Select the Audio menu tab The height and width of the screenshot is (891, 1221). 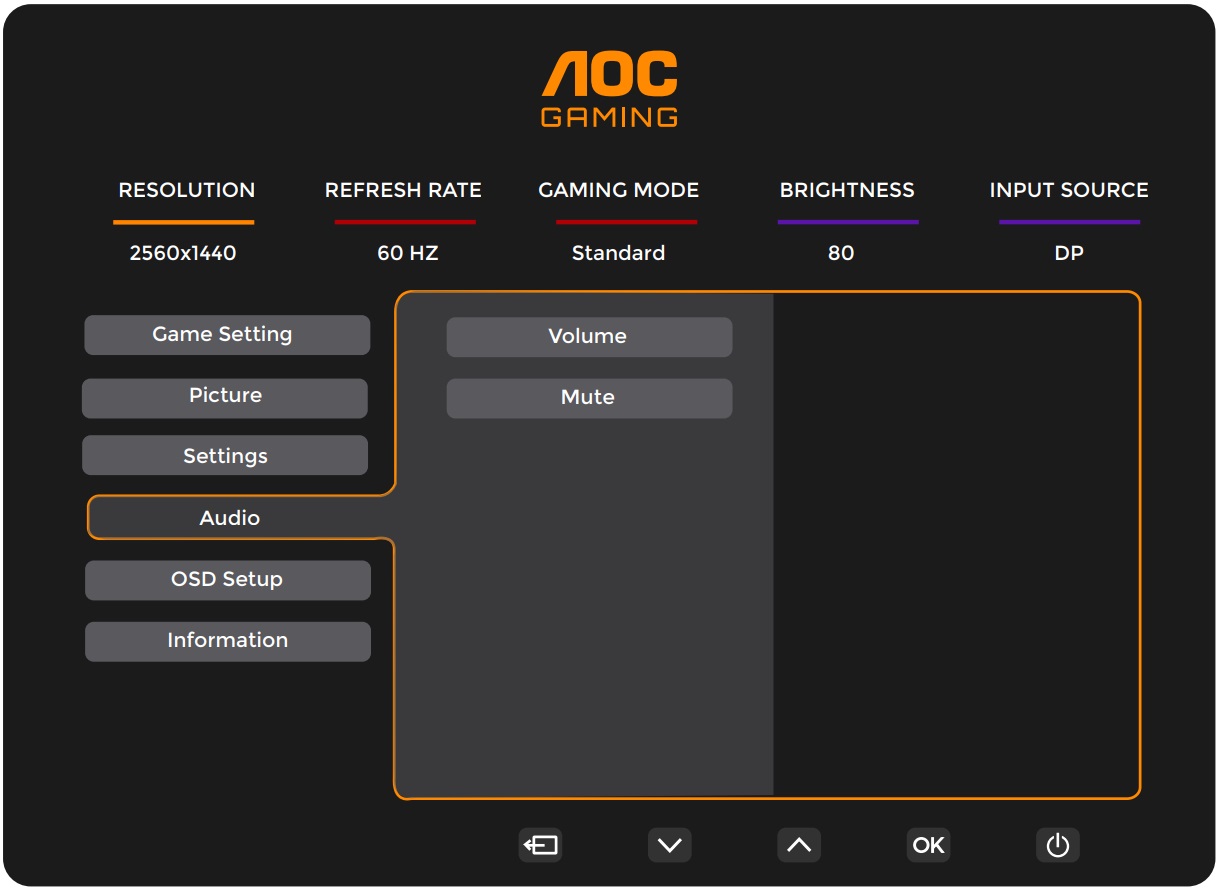click(230, 518)
